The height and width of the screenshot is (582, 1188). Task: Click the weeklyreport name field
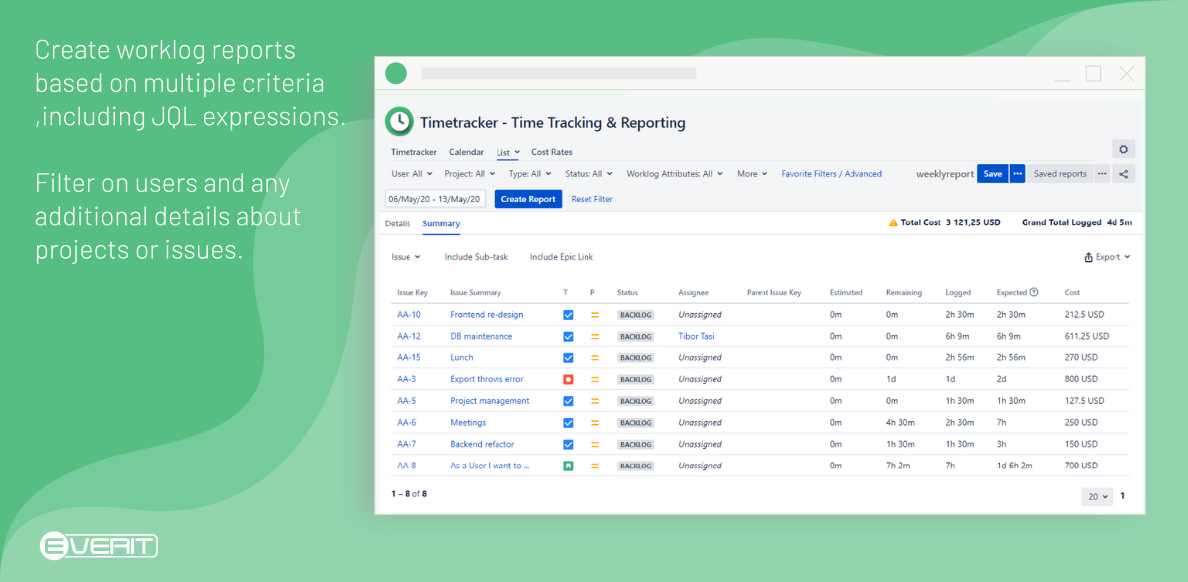coord(945,174)
